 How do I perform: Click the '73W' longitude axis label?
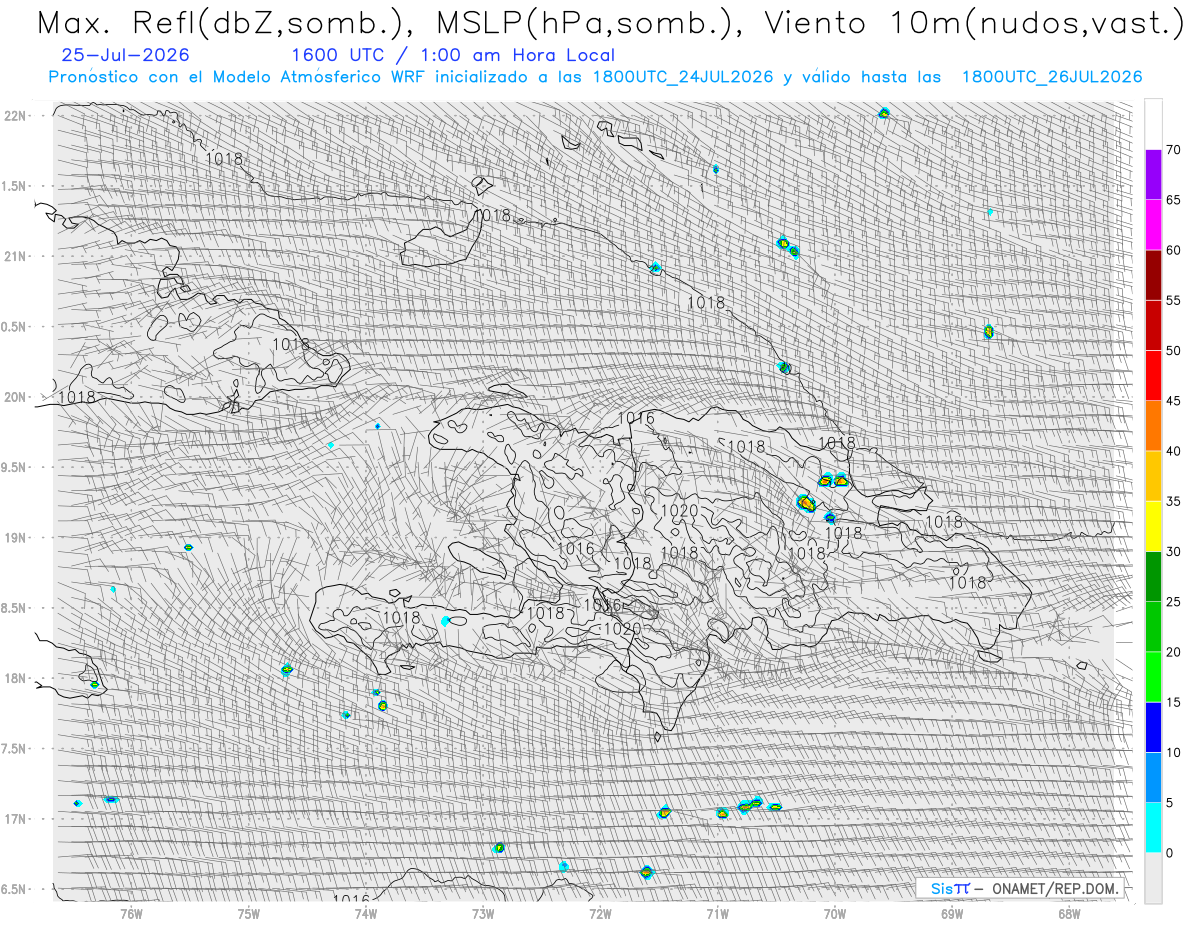[x=483, y=912]
